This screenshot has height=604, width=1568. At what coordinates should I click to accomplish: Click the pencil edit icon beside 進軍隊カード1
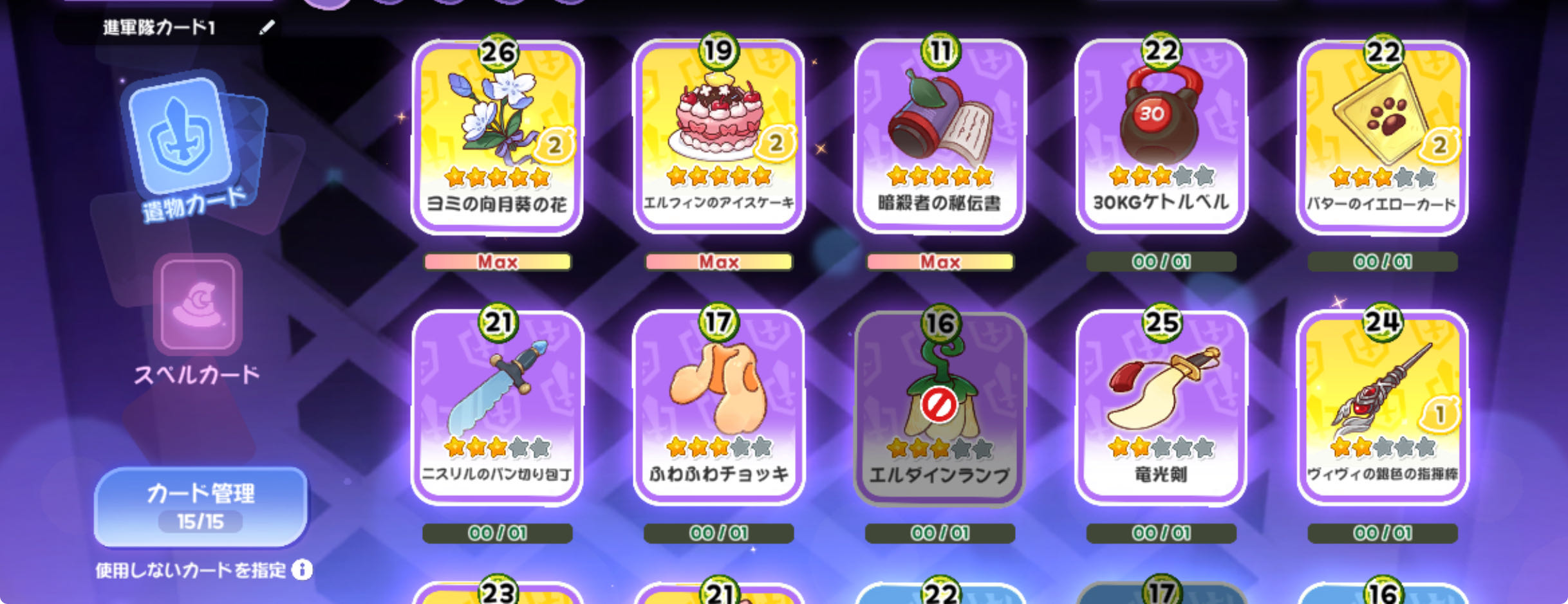pos(267,28)
